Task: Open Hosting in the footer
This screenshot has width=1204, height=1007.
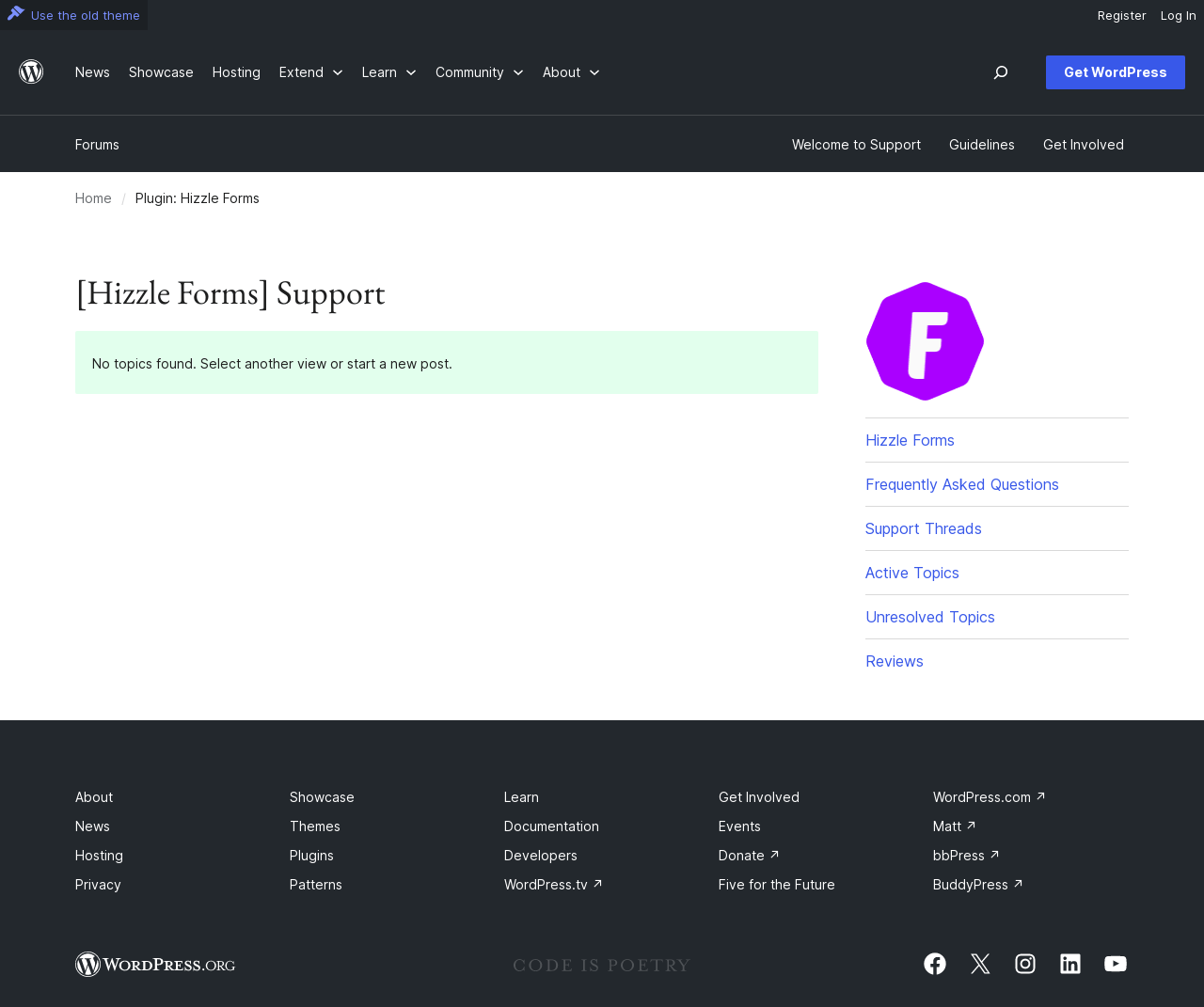Action: [x=99, y=856]
